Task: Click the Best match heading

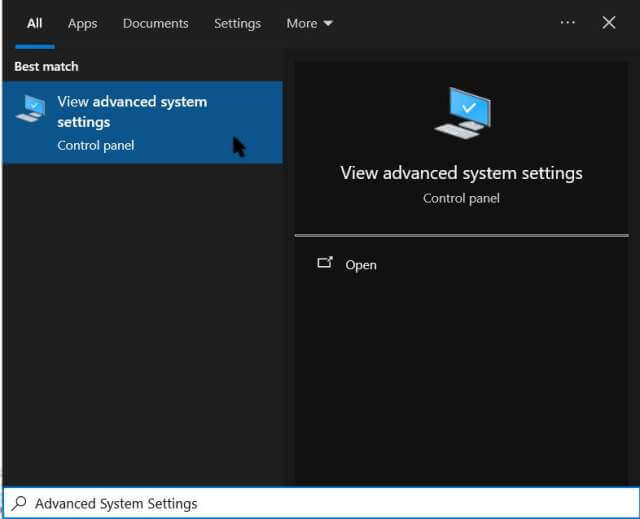Action: point(46,67)
